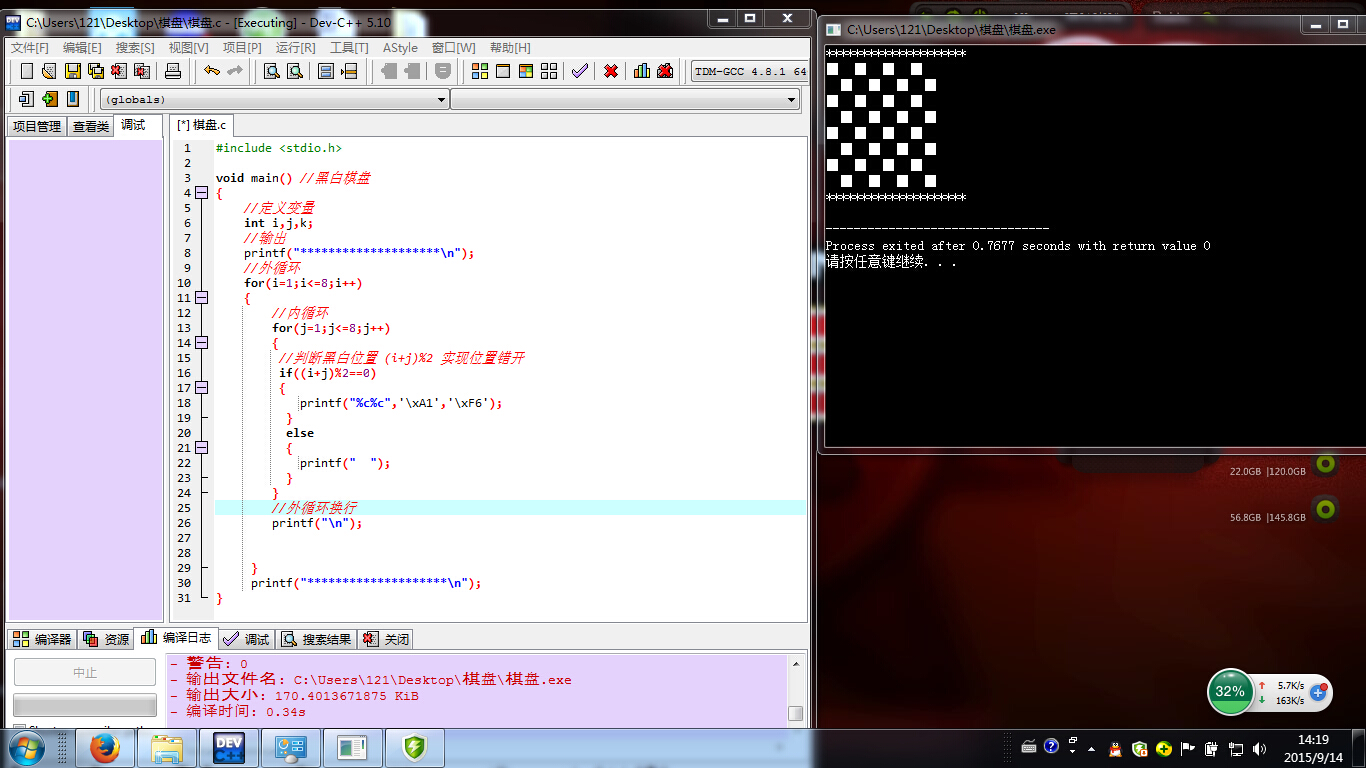Click the compile log scrollbar thumb
Screen dimensions: 1366x768
coord(795,713)
